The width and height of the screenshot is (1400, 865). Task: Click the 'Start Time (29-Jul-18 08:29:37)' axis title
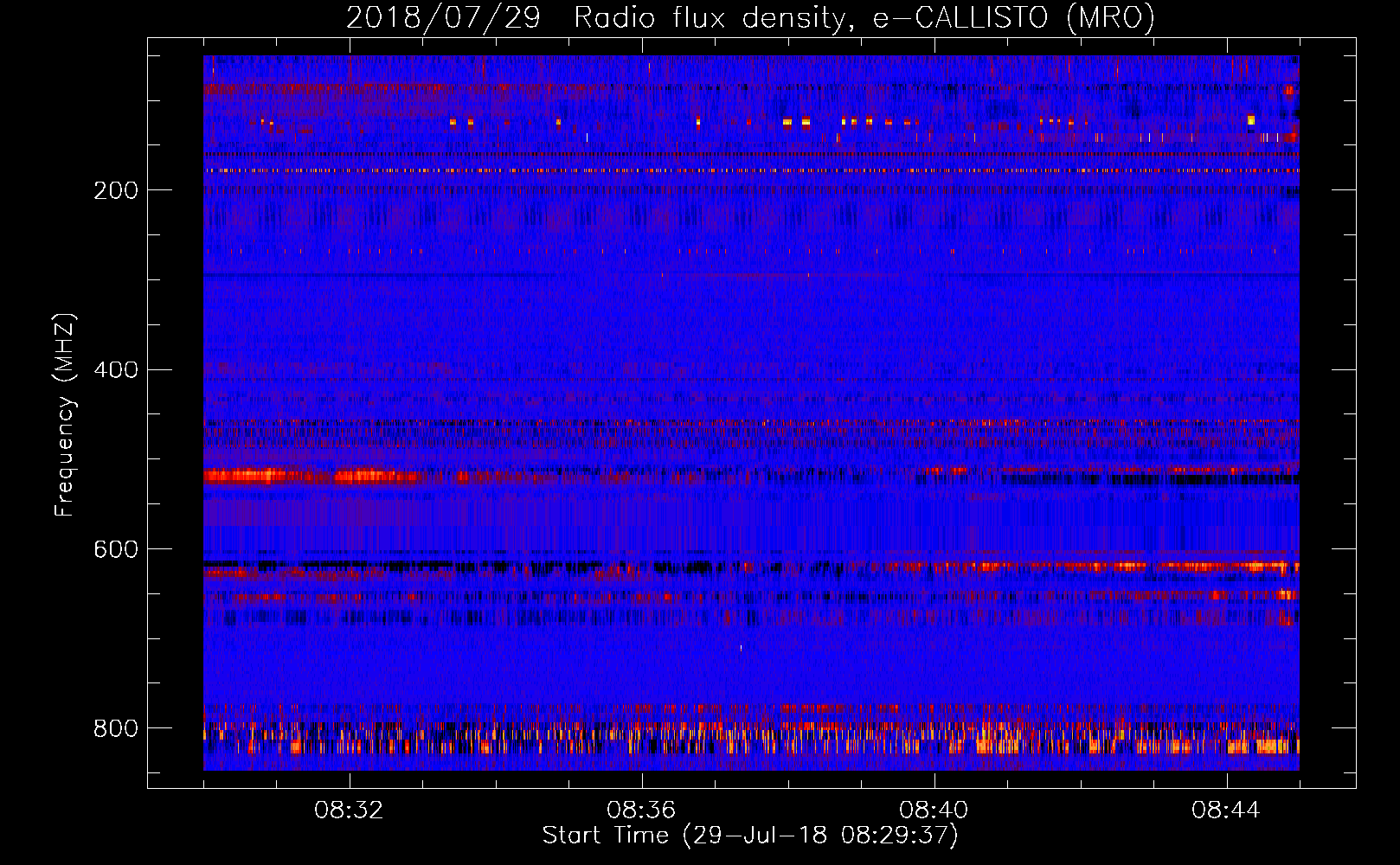pos(751,836)
